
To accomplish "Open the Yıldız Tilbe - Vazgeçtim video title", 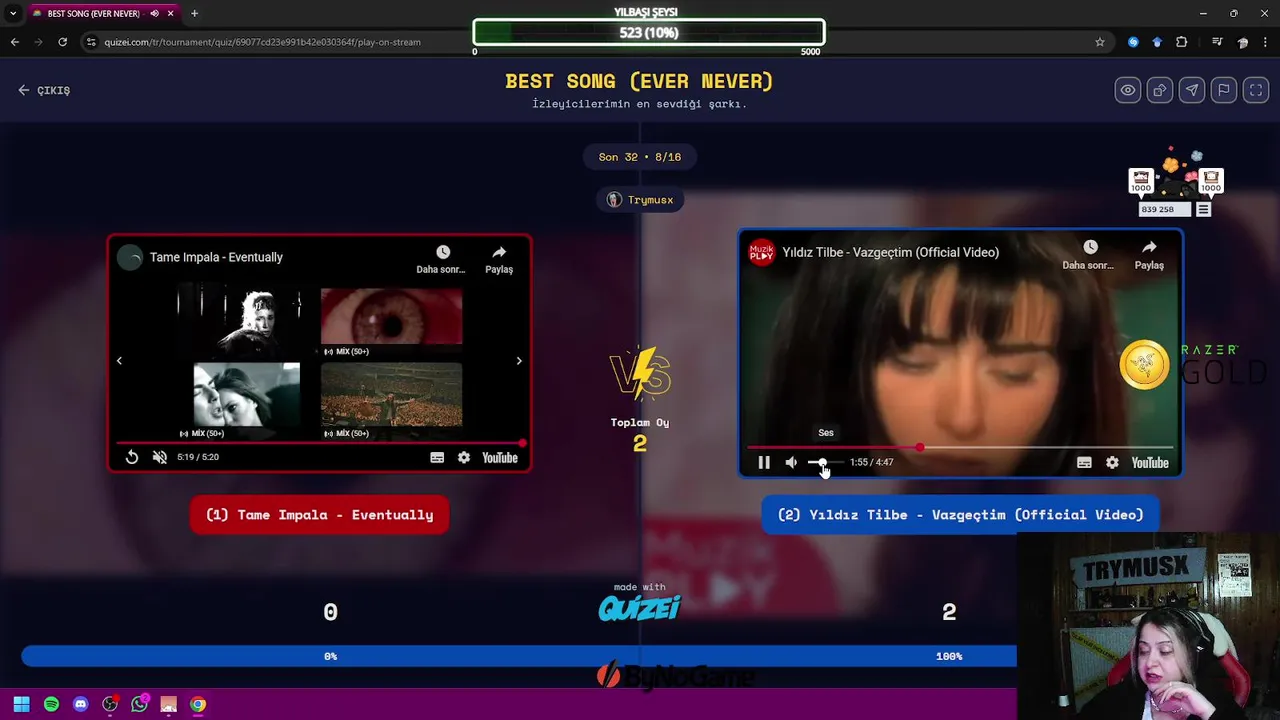I will coord(890,252).
